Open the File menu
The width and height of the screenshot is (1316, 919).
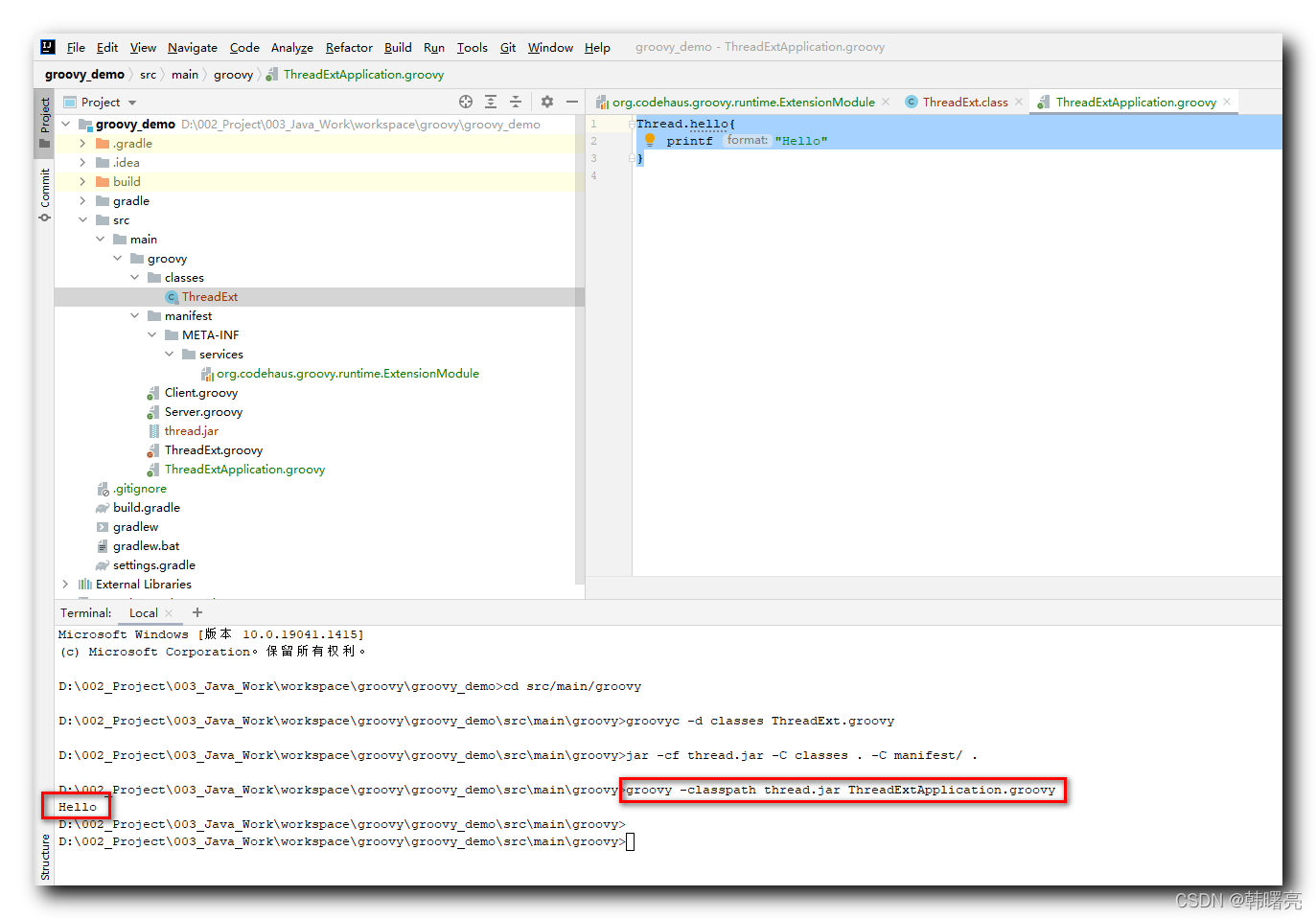click(x=76, y=47)
